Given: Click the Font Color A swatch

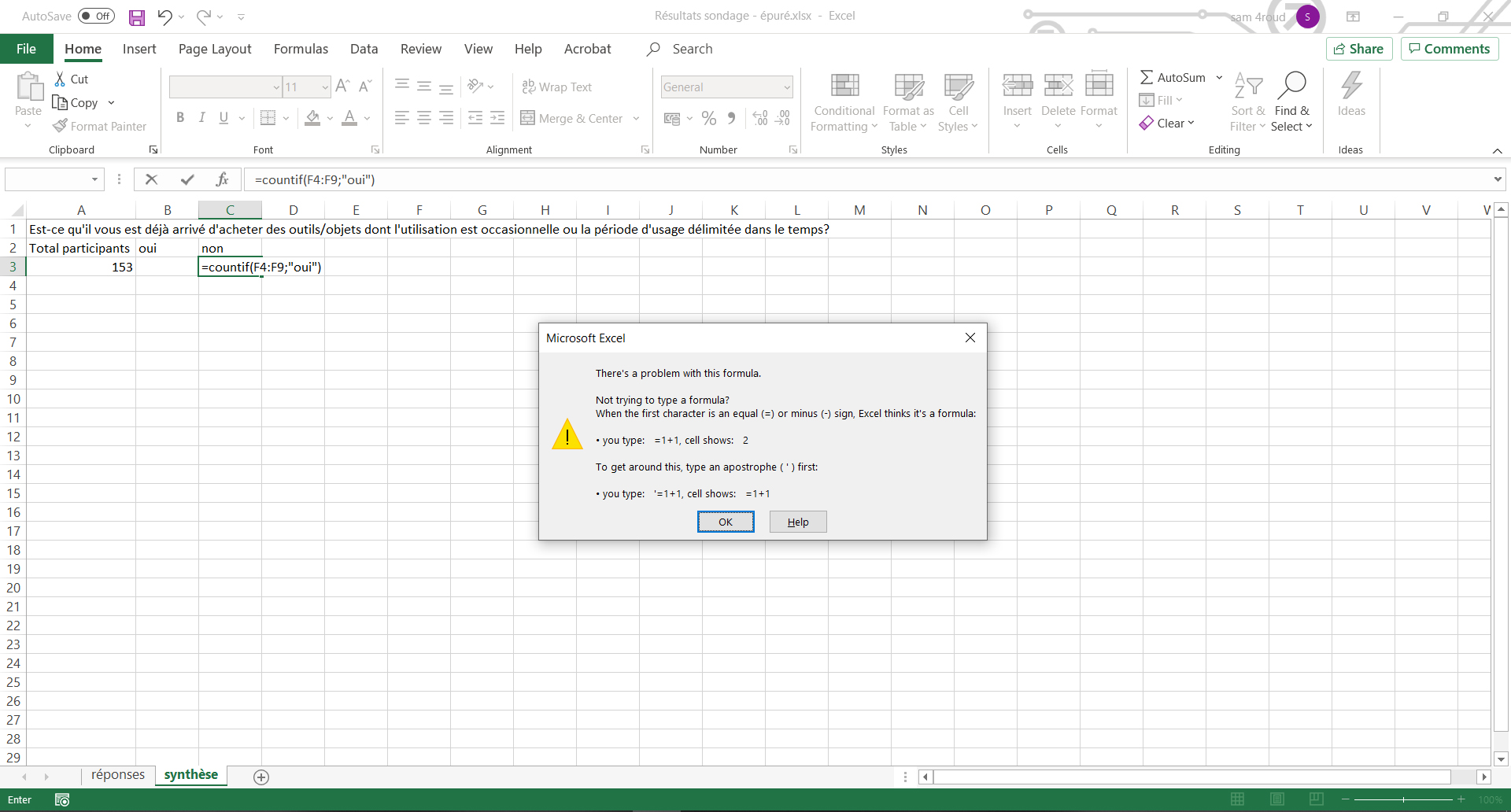Looking at the screenshot, I should (x=350, y=118).
